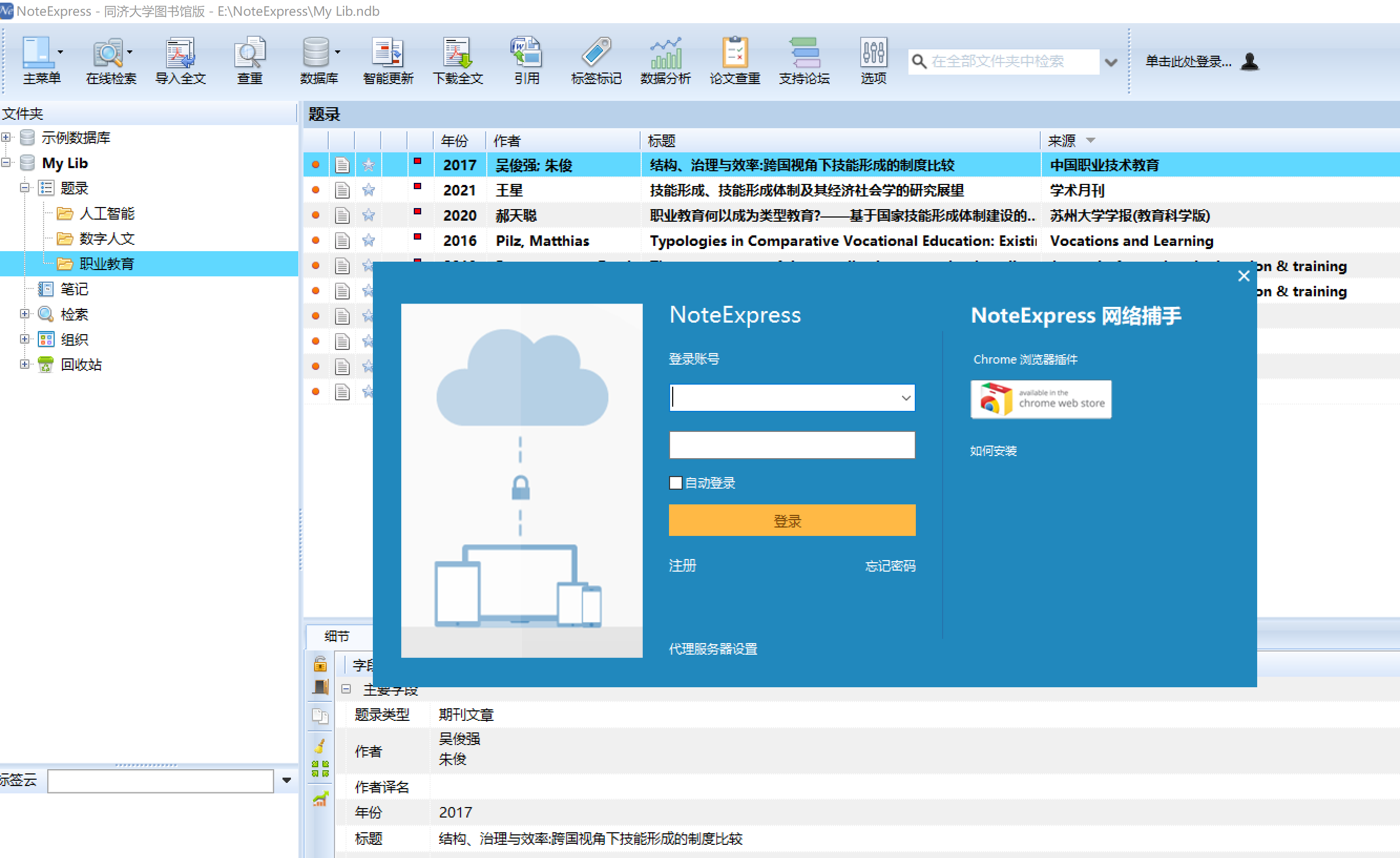Click the orange 登录 button

click(x=792, y=520)
